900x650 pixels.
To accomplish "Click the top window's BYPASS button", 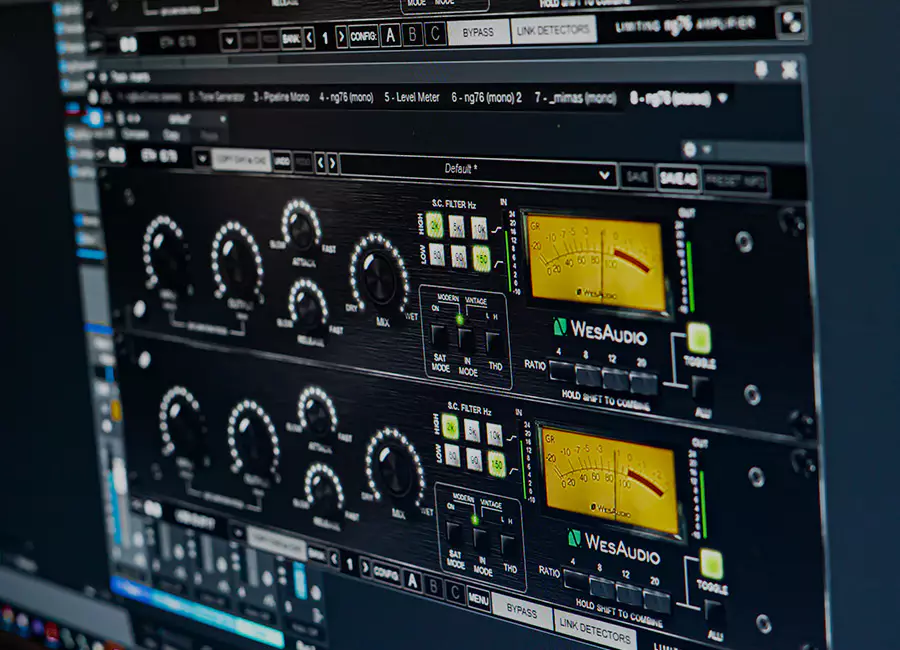I will coord(478,32).
